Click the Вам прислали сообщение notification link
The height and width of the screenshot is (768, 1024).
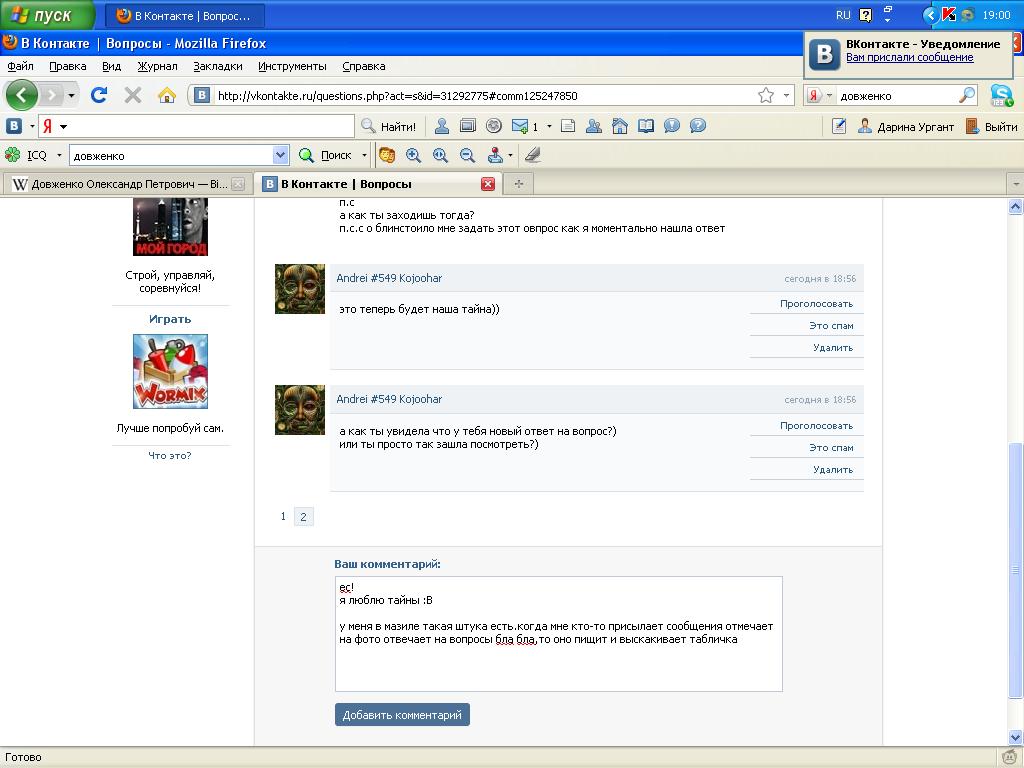click(x=909, y=57)
